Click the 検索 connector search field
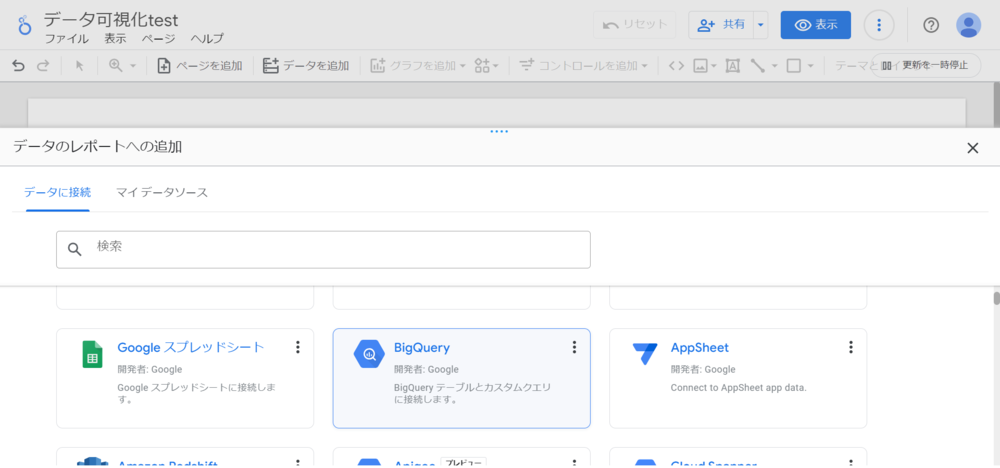The height and width of the screenshot is (468, 1000). pos(323,249)
